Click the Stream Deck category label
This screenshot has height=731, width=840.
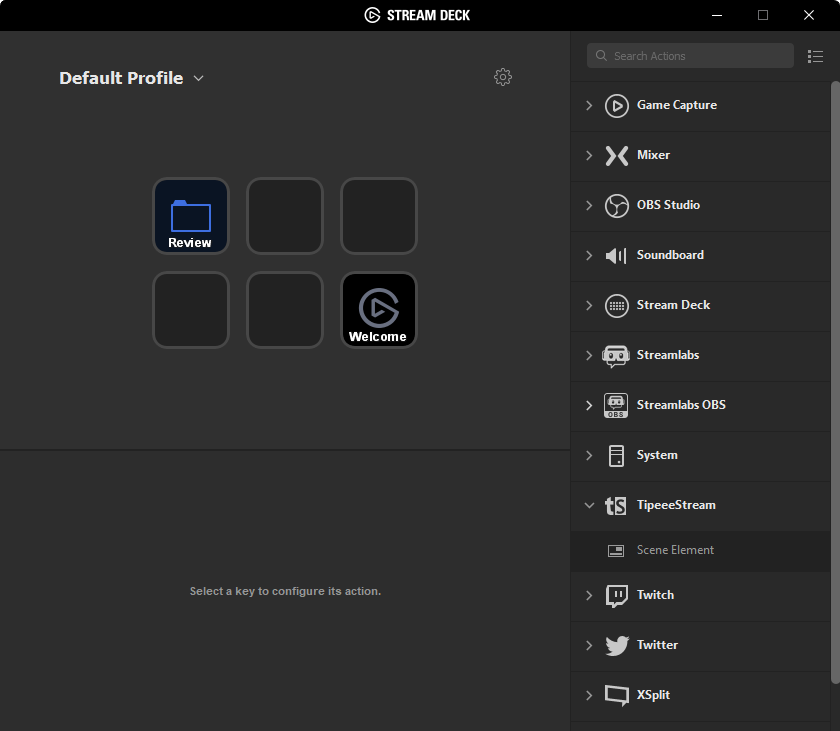pyautogui.click(x=673, y=305)
